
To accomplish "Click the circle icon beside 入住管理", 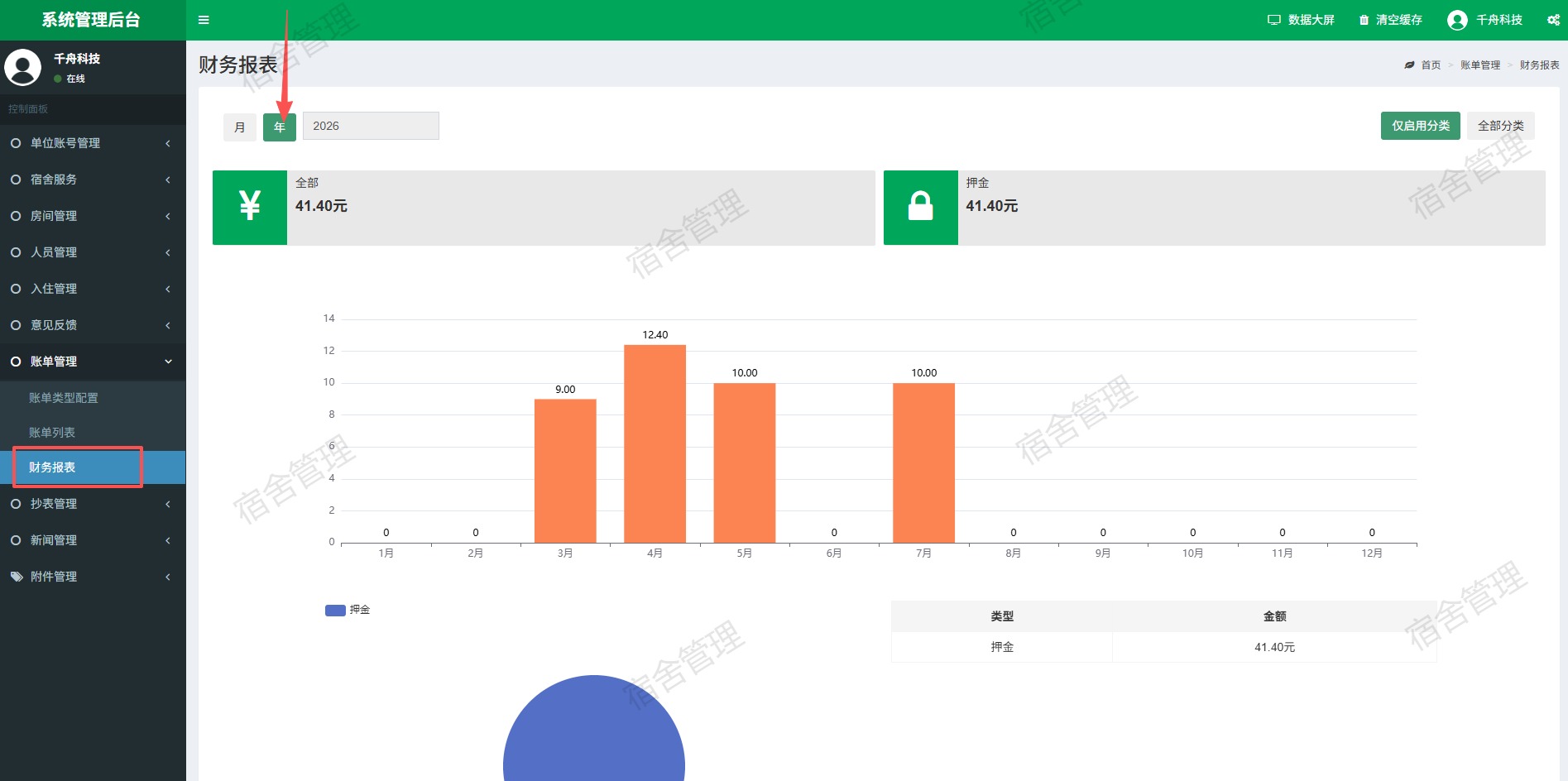I will [16, 289].
